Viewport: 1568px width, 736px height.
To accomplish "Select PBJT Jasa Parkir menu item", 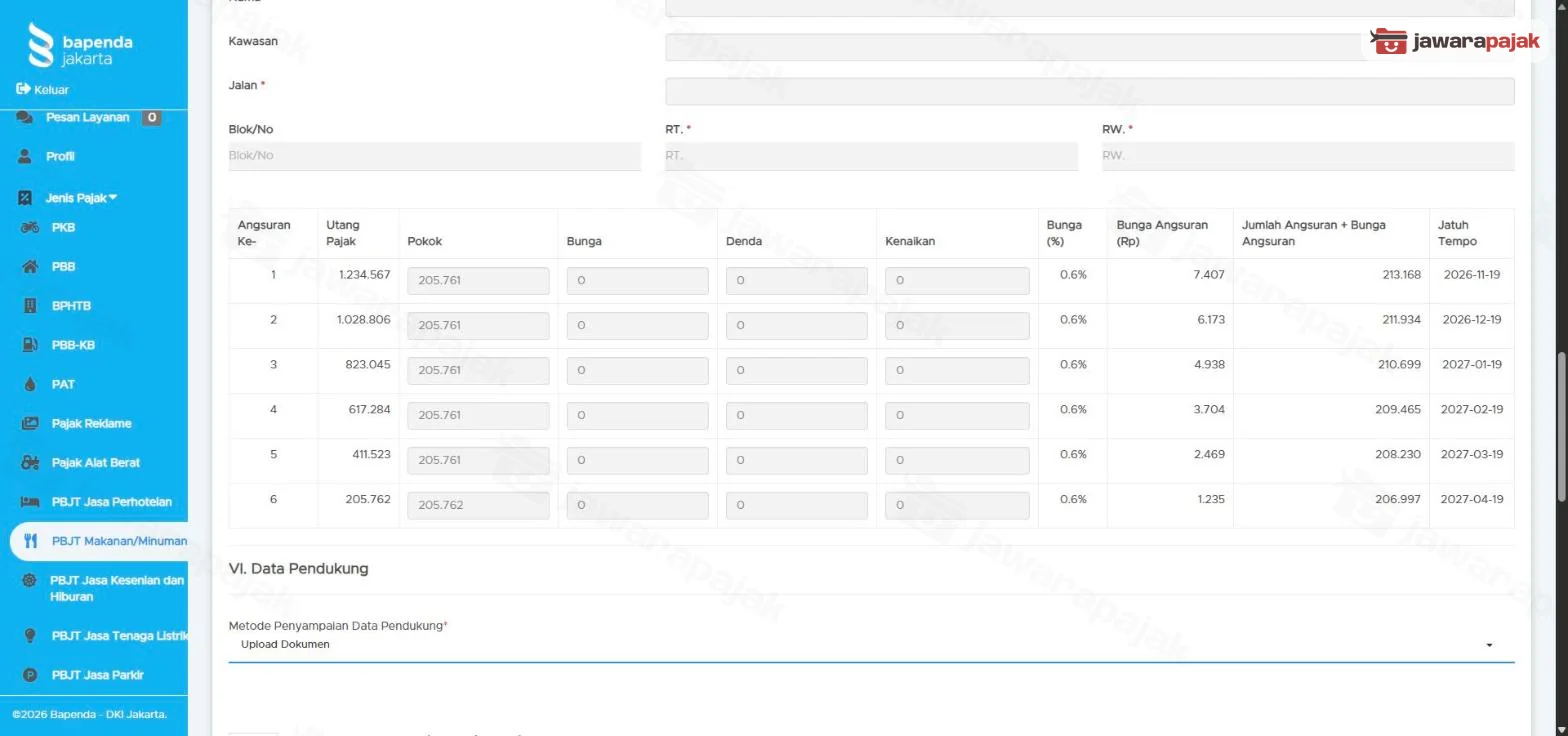I will [98, 675].
